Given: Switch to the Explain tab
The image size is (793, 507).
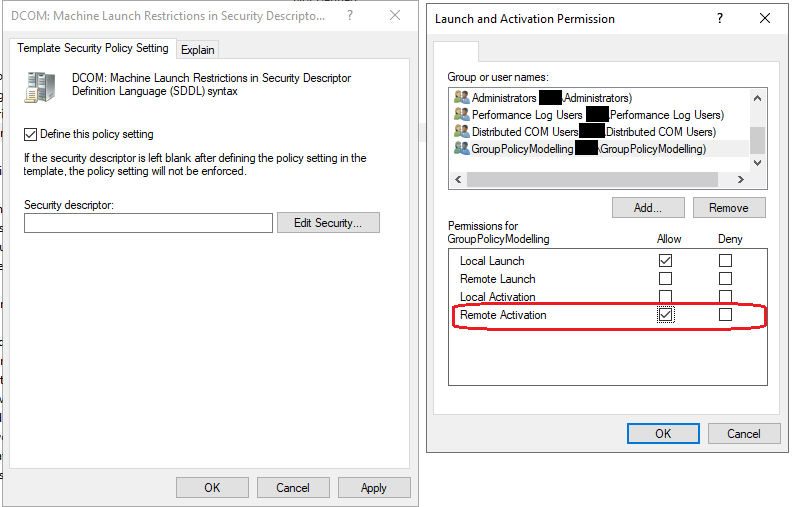Looking at the screenshot, I should pyautogui.click(x=198, y=50).
